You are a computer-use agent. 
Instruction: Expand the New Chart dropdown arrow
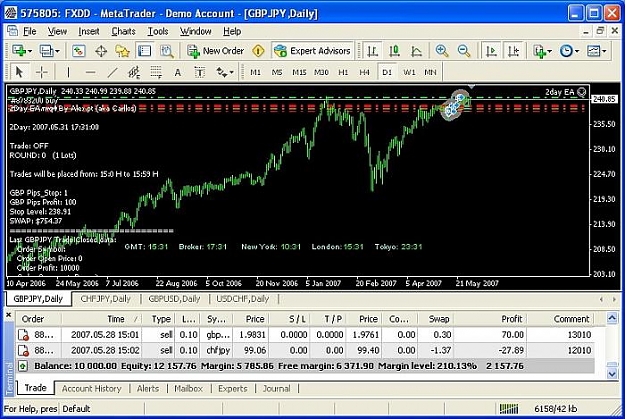[29, 51]
